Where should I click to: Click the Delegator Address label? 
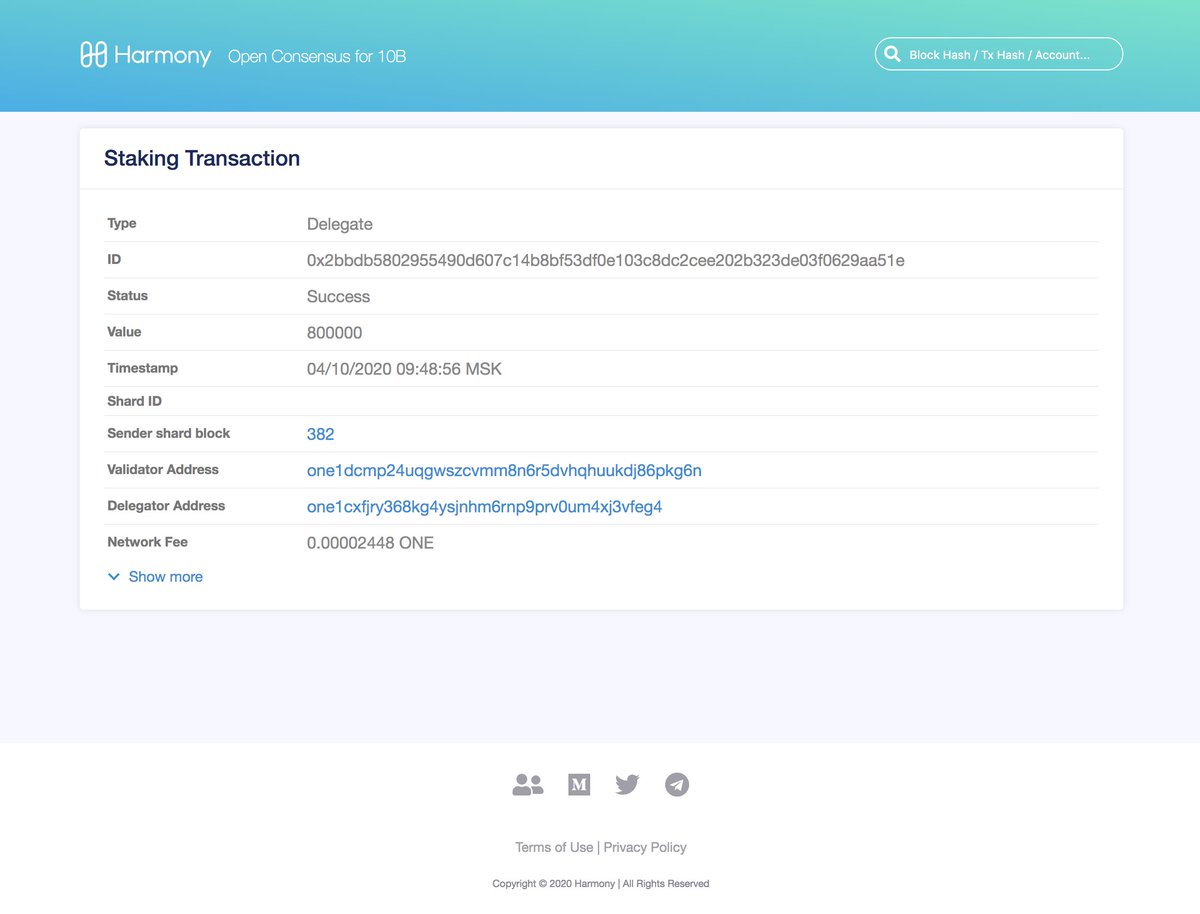166,506
